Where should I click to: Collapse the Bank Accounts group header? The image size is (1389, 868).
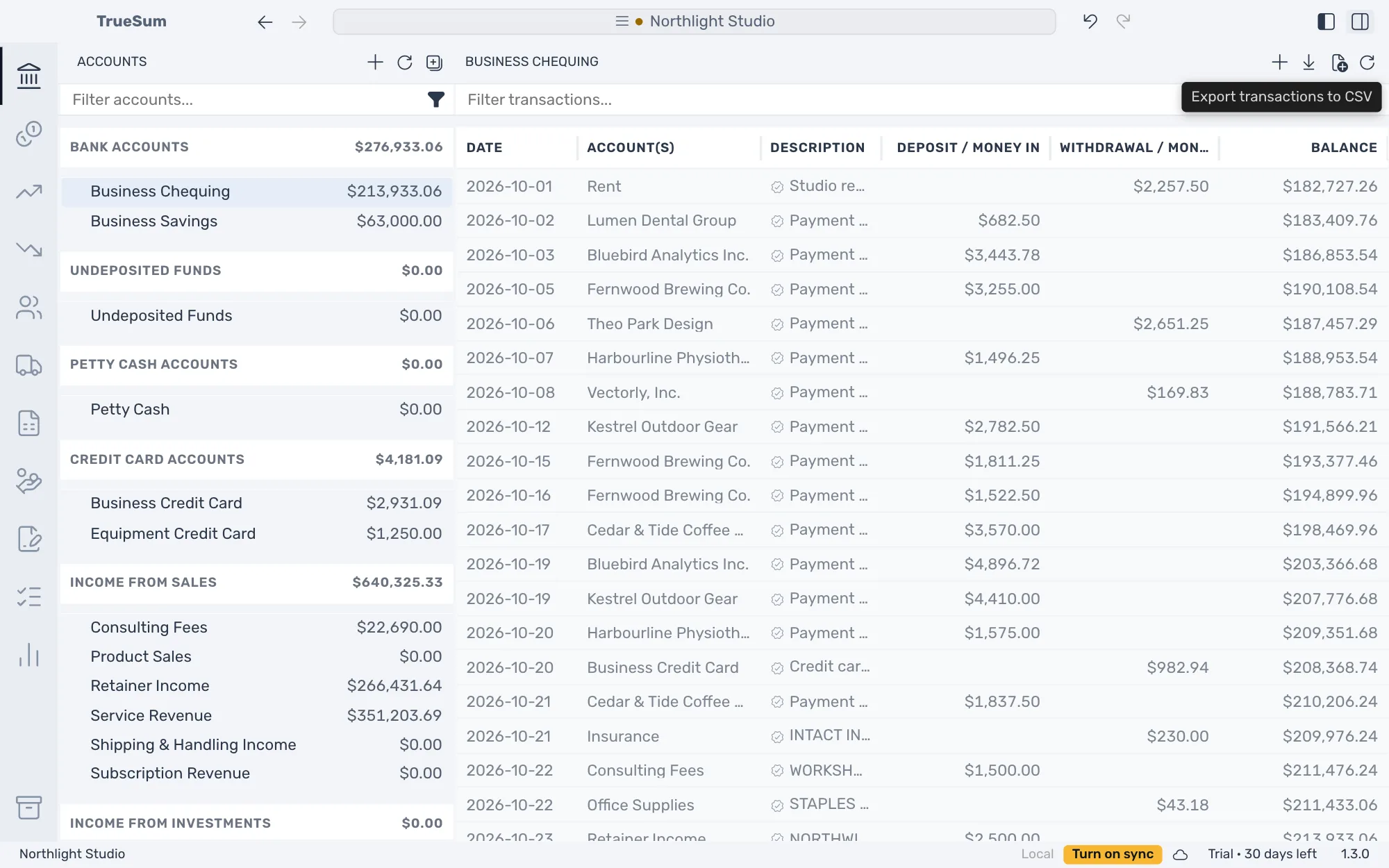(256, 147)
